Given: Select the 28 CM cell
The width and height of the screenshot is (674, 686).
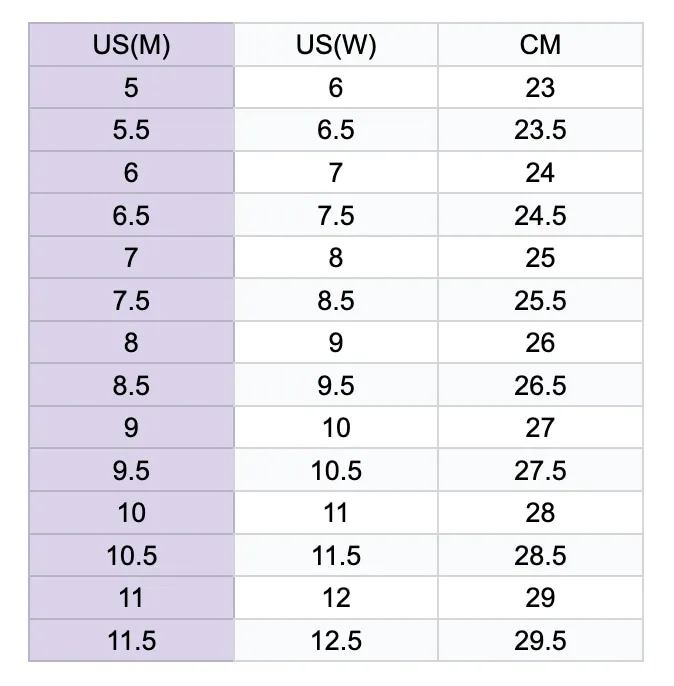Looking at the screenshot, I should [540, 513].
